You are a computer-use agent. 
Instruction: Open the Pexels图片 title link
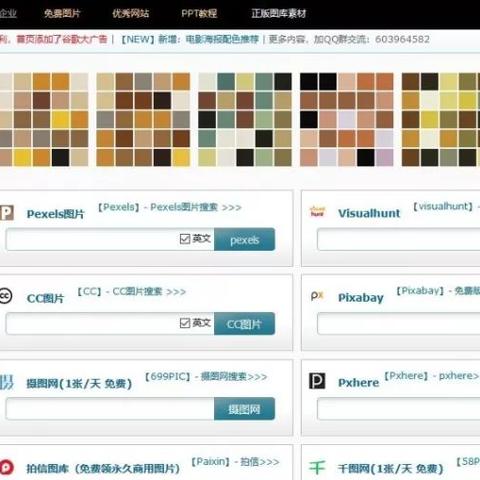(x=55, y=214)
